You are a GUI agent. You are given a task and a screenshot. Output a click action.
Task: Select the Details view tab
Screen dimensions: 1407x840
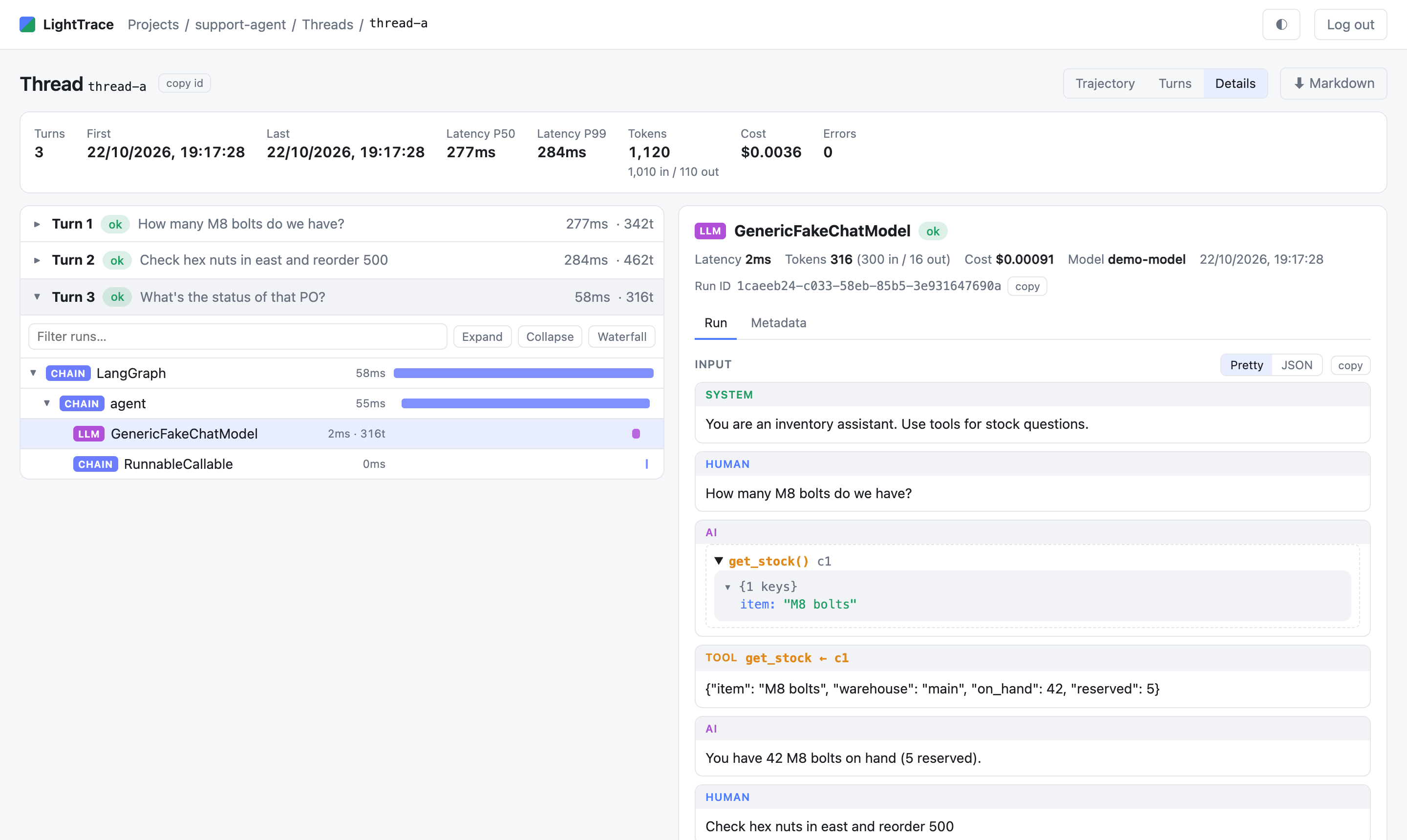click(x=1235, y=83)
